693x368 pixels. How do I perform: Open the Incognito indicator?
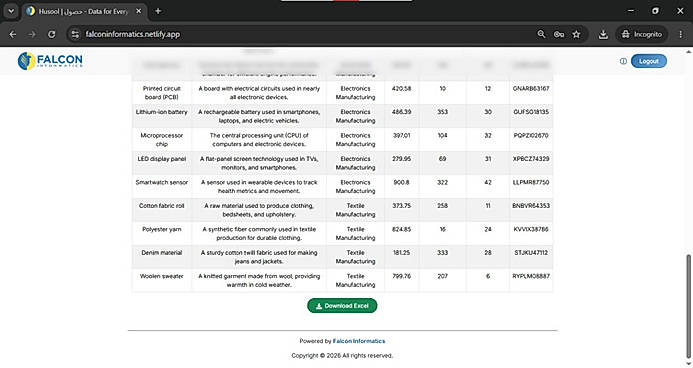pos(642,34)
